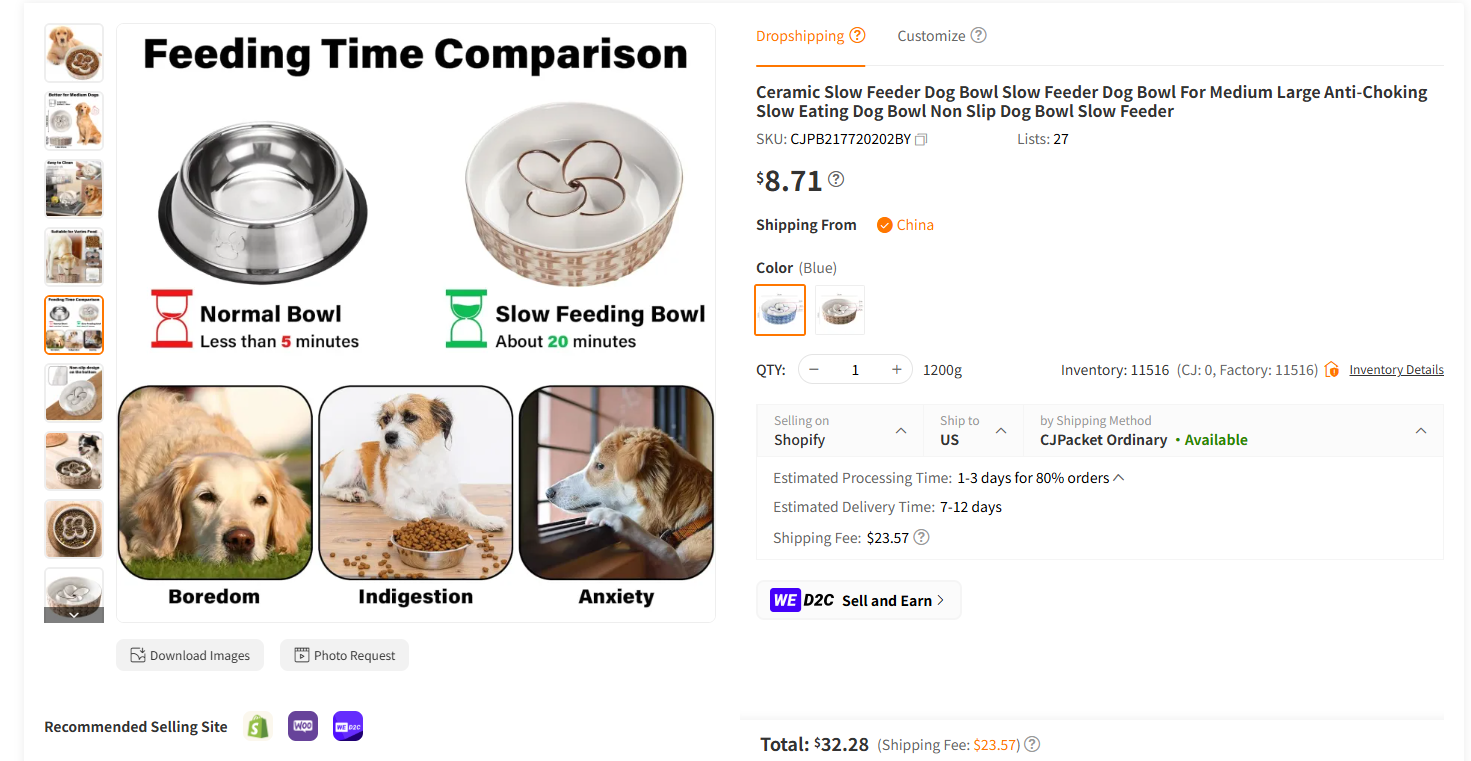Click the WE D2C Sell and Earn button
1471x761 pixels.
tap(858, 600)
